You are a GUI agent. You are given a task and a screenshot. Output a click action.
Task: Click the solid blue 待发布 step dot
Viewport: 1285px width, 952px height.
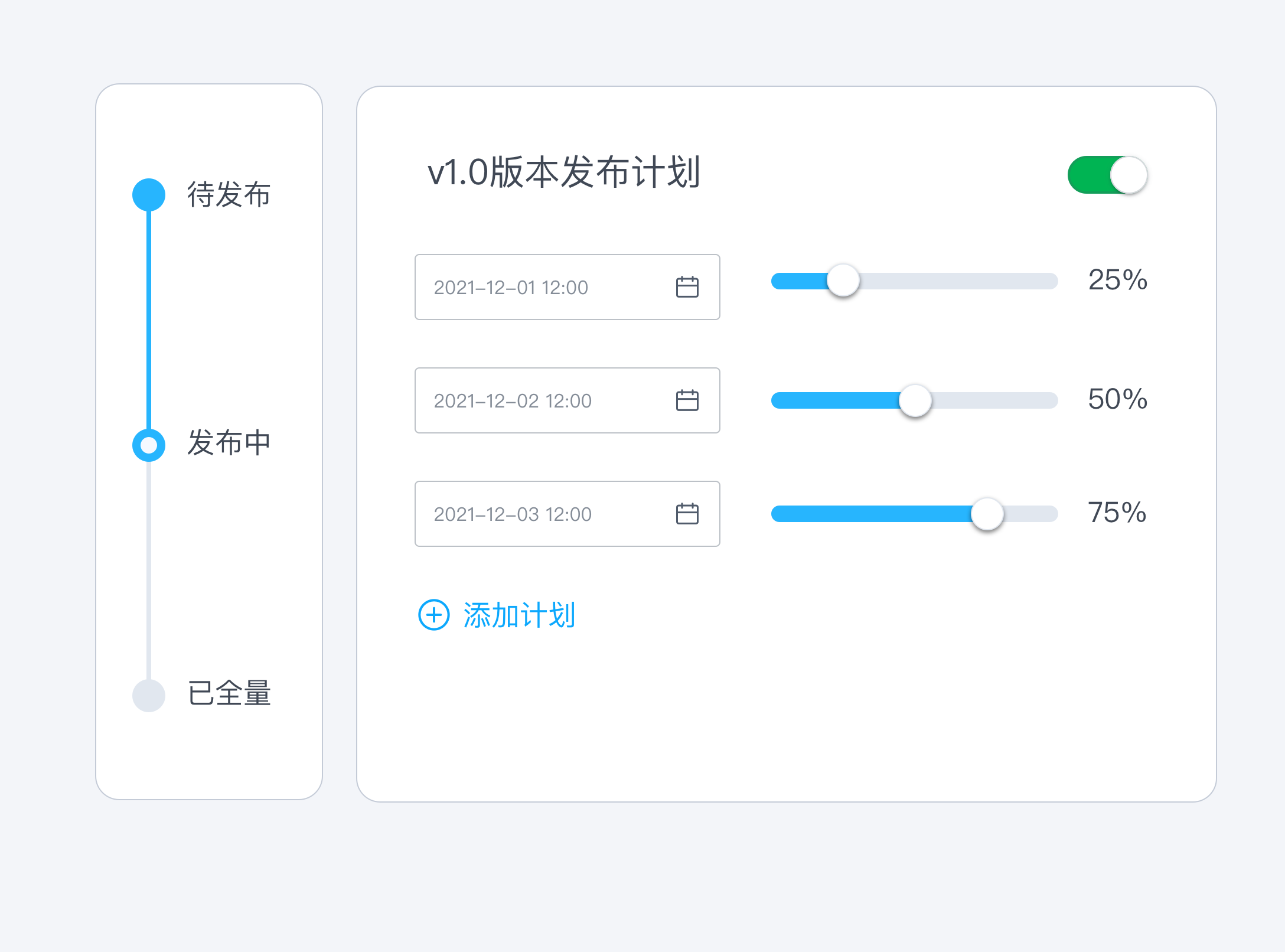[x=149, y=194]
